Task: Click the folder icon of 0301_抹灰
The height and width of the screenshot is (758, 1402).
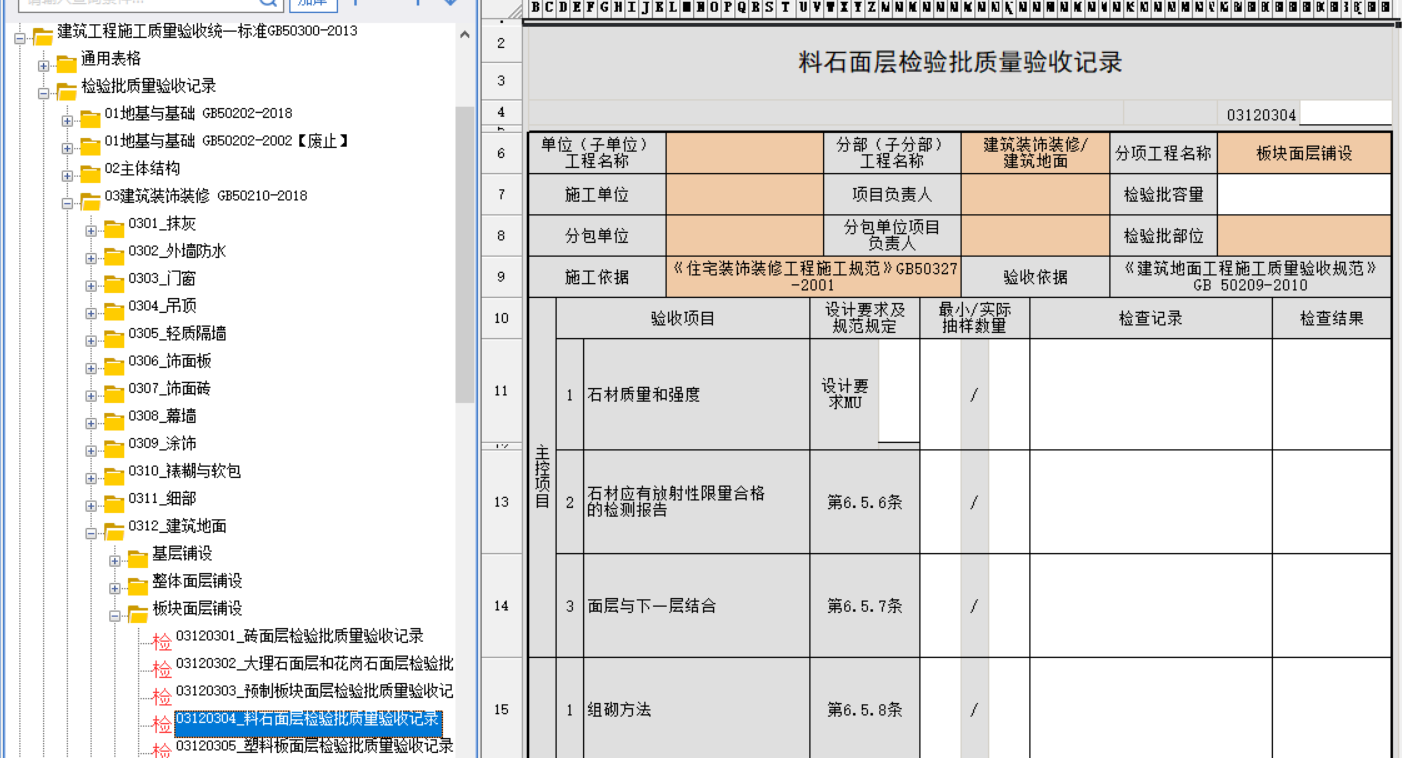Action: (x=114, y=230)
